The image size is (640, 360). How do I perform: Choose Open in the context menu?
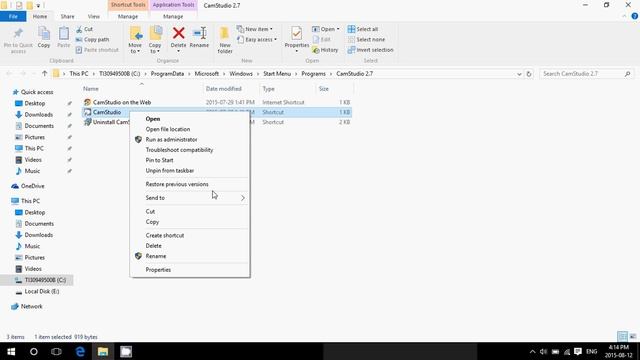[190, 119]
